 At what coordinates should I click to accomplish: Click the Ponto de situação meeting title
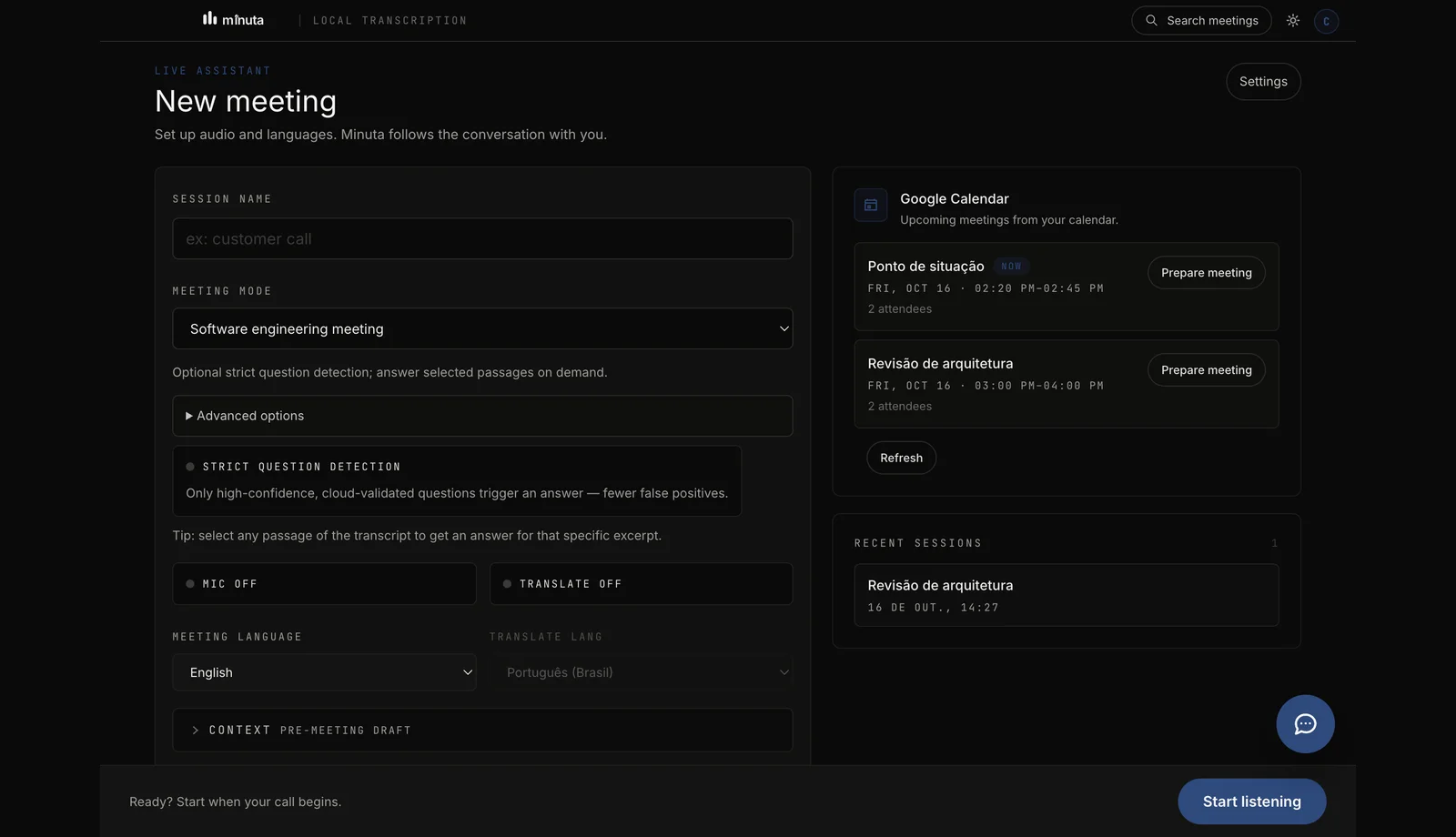coord(925,266)
